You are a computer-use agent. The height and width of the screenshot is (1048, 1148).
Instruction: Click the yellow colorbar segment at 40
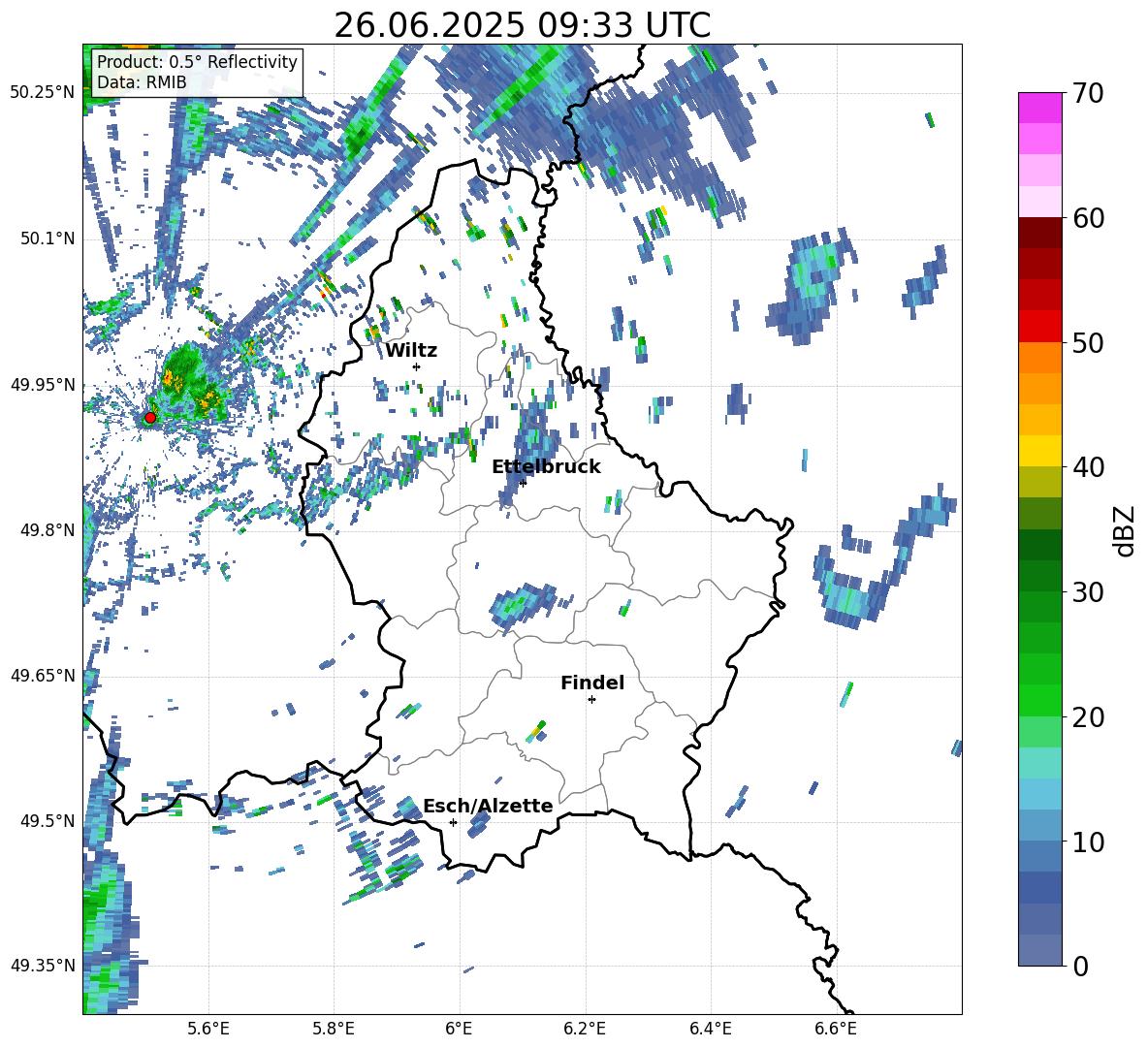tap(1039, 451)
